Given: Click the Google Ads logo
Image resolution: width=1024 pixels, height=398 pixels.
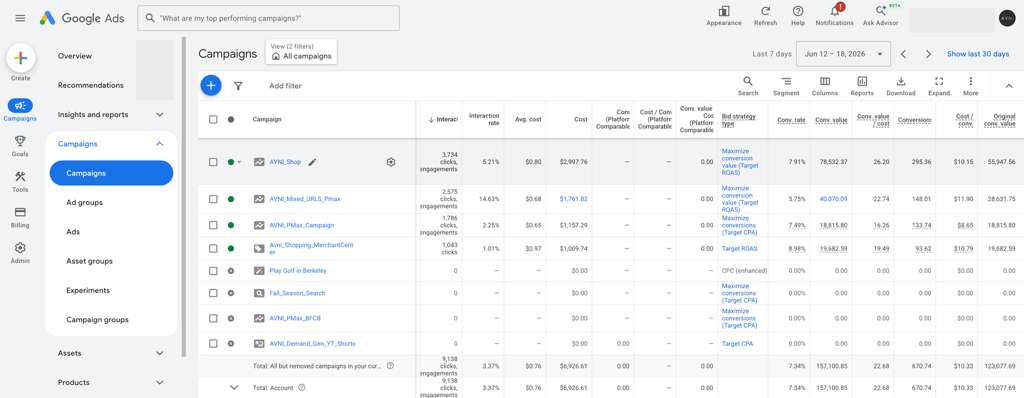Looking at the screenshot, I should pos(82,18).
